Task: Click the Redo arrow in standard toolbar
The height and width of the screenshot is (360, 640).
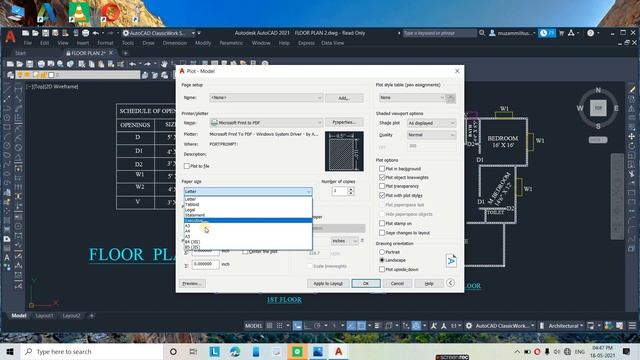Action: click(x=147, y=64)
